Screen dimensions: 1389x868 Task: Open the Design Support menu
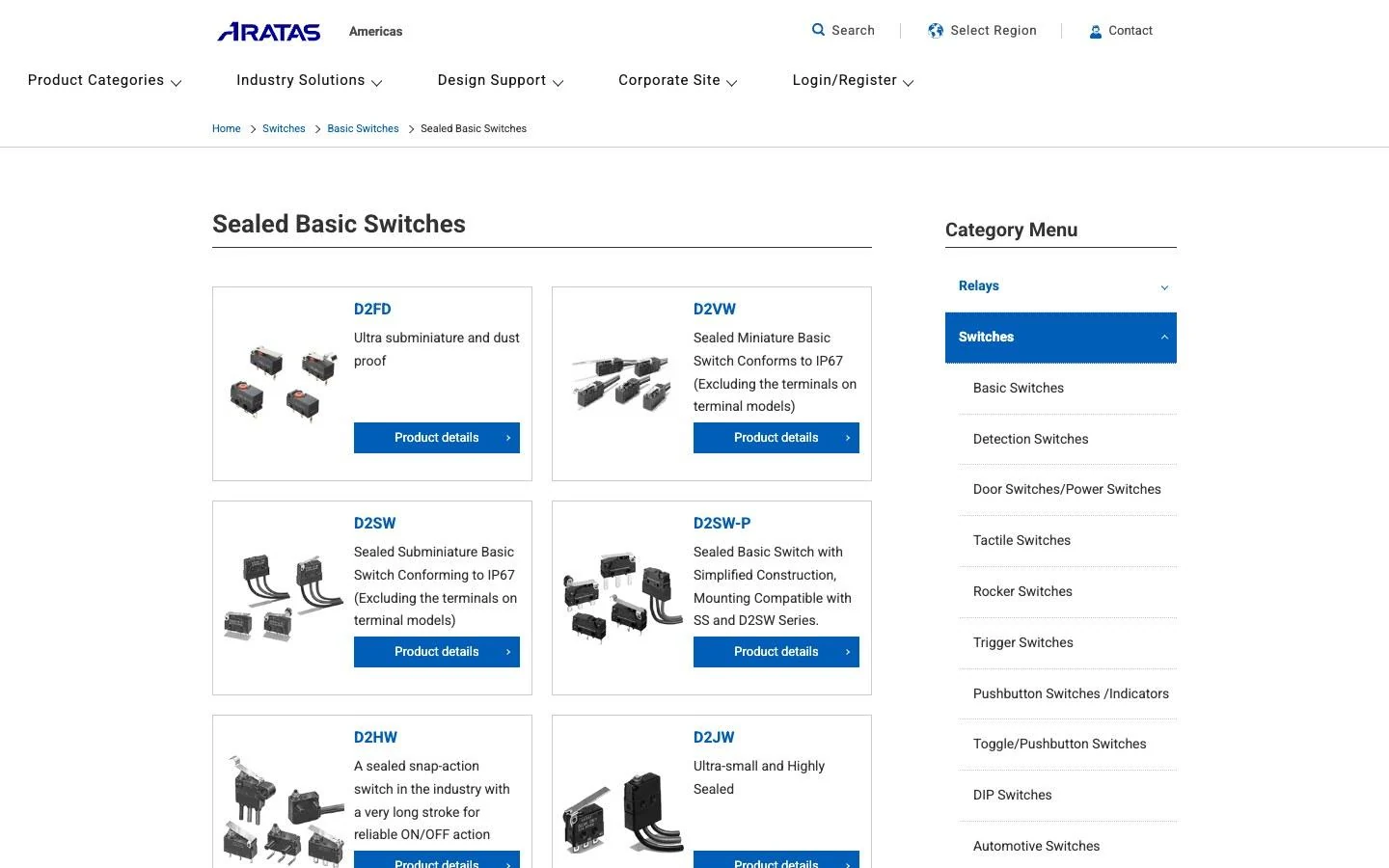point(500,81)
